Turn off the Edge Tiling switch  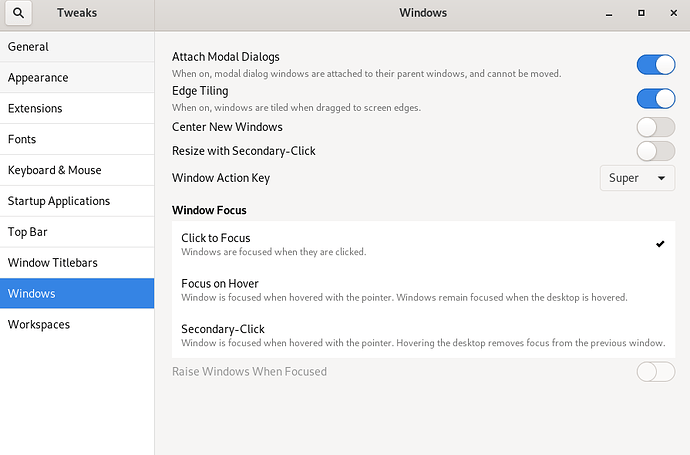click(x=656, y=98)
